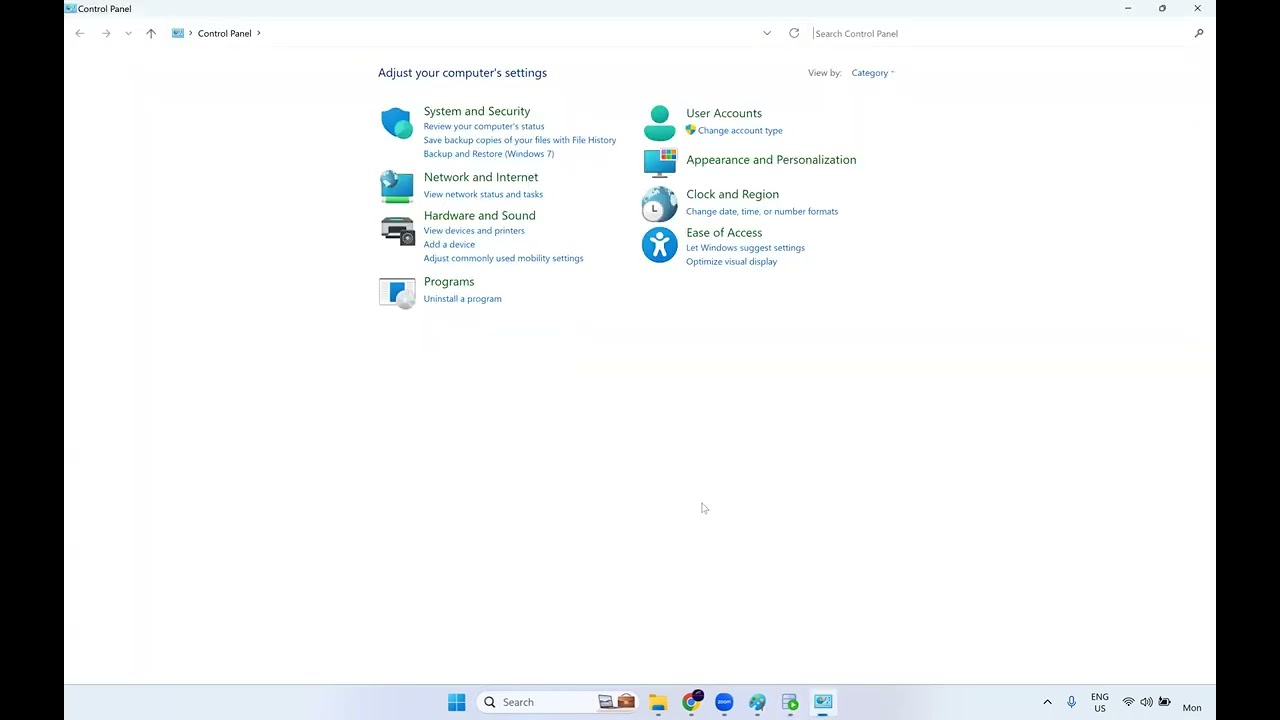Click Let Windows suggest settings
This screenshot has width=1280, height=720.
[x=745, y=247]
